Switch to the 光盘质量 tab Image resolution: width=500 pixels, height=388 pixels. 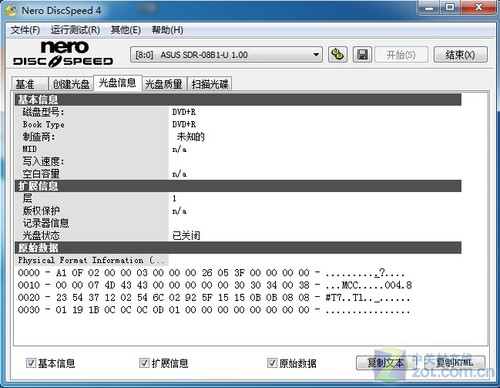click(164, 84)
